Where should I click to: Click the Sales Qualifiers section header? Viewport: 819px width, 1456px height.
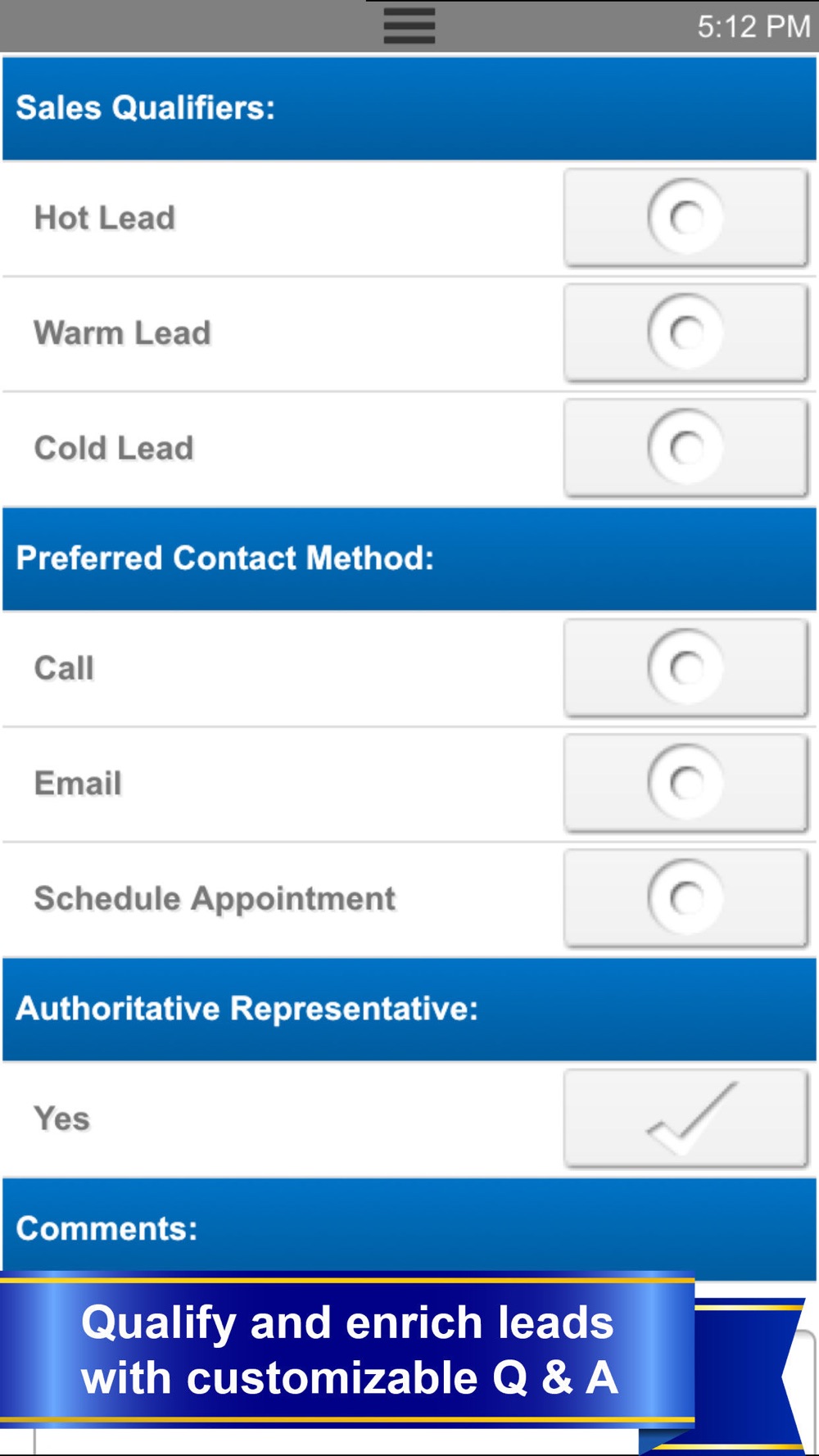point(146,108)
